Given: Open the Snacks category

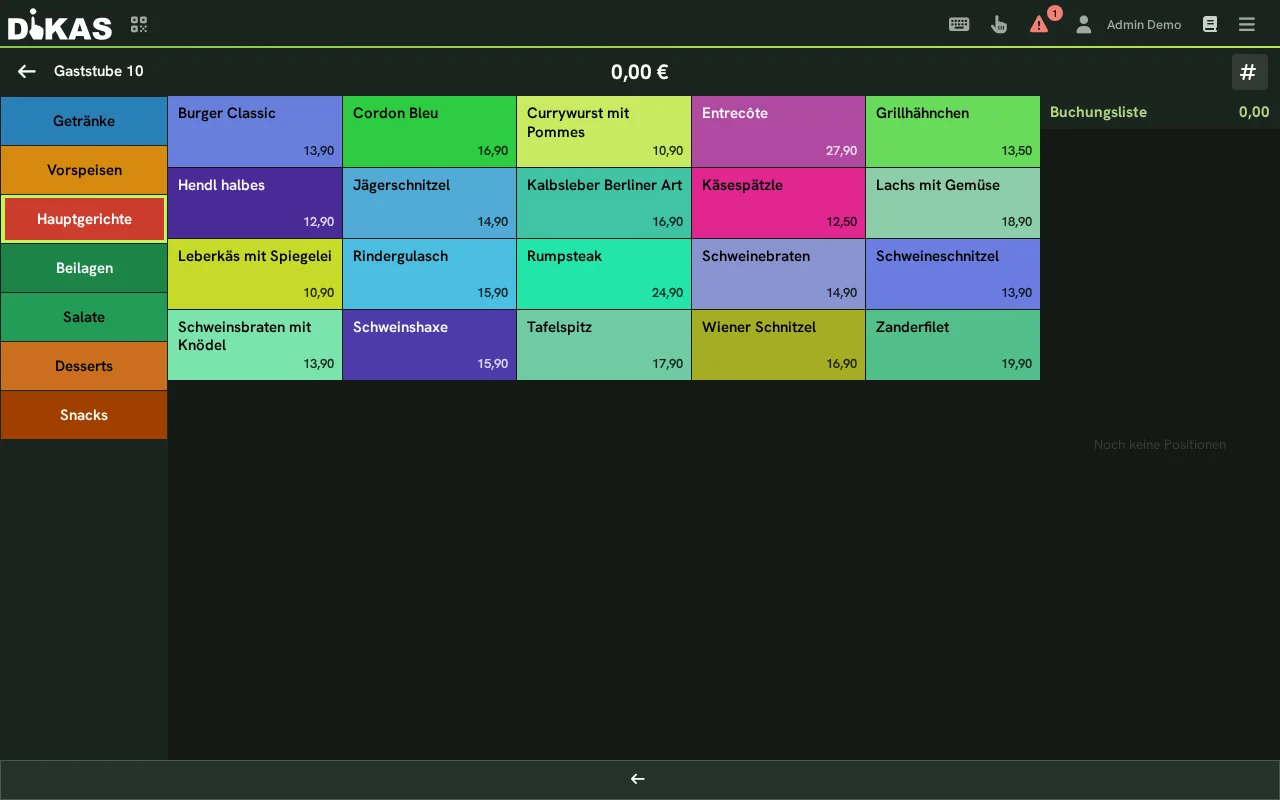Looking at the screenshot, I should point(84,415).
